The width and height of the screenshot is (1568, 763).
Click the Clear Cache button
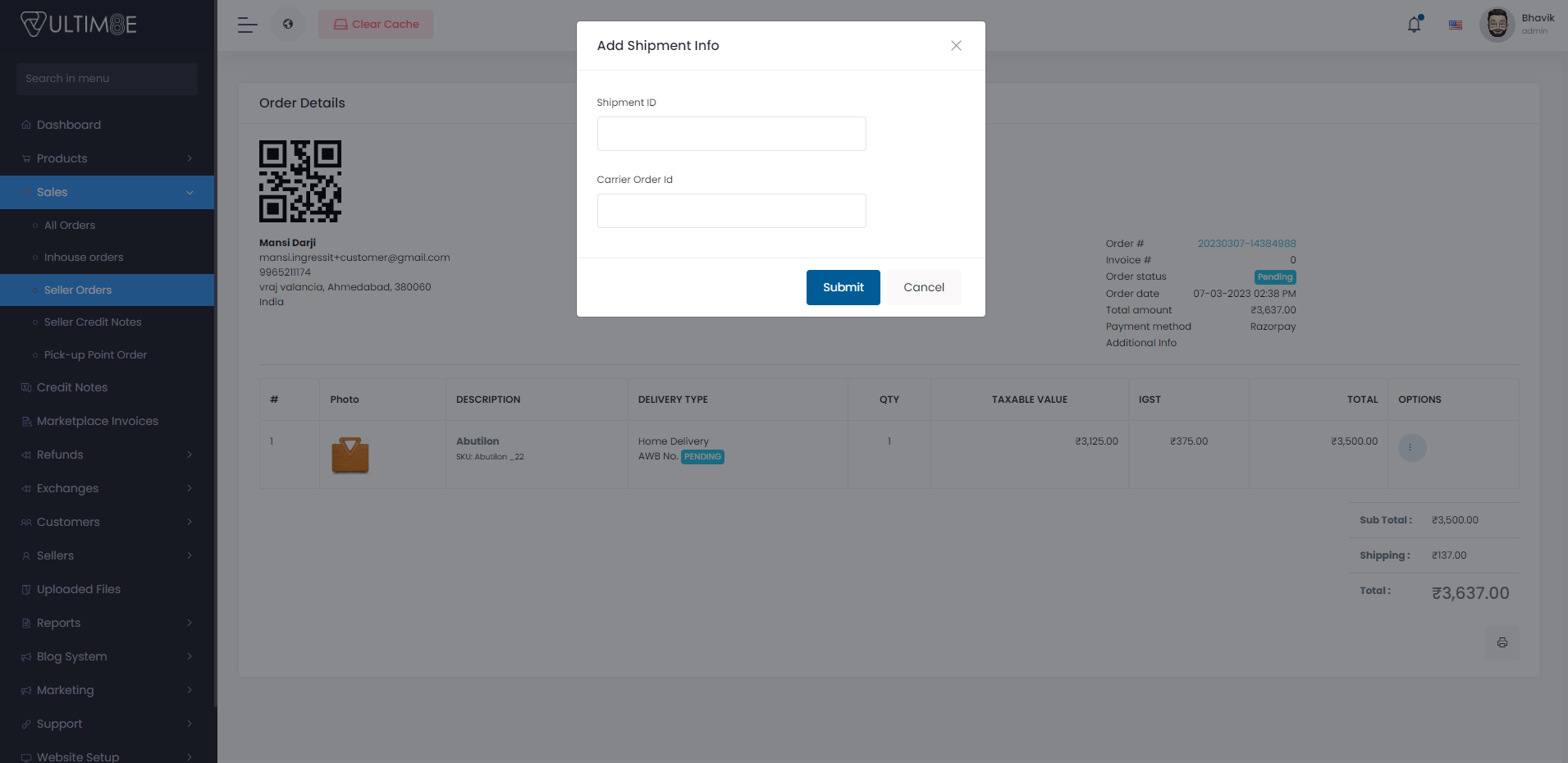coord(375,24)
